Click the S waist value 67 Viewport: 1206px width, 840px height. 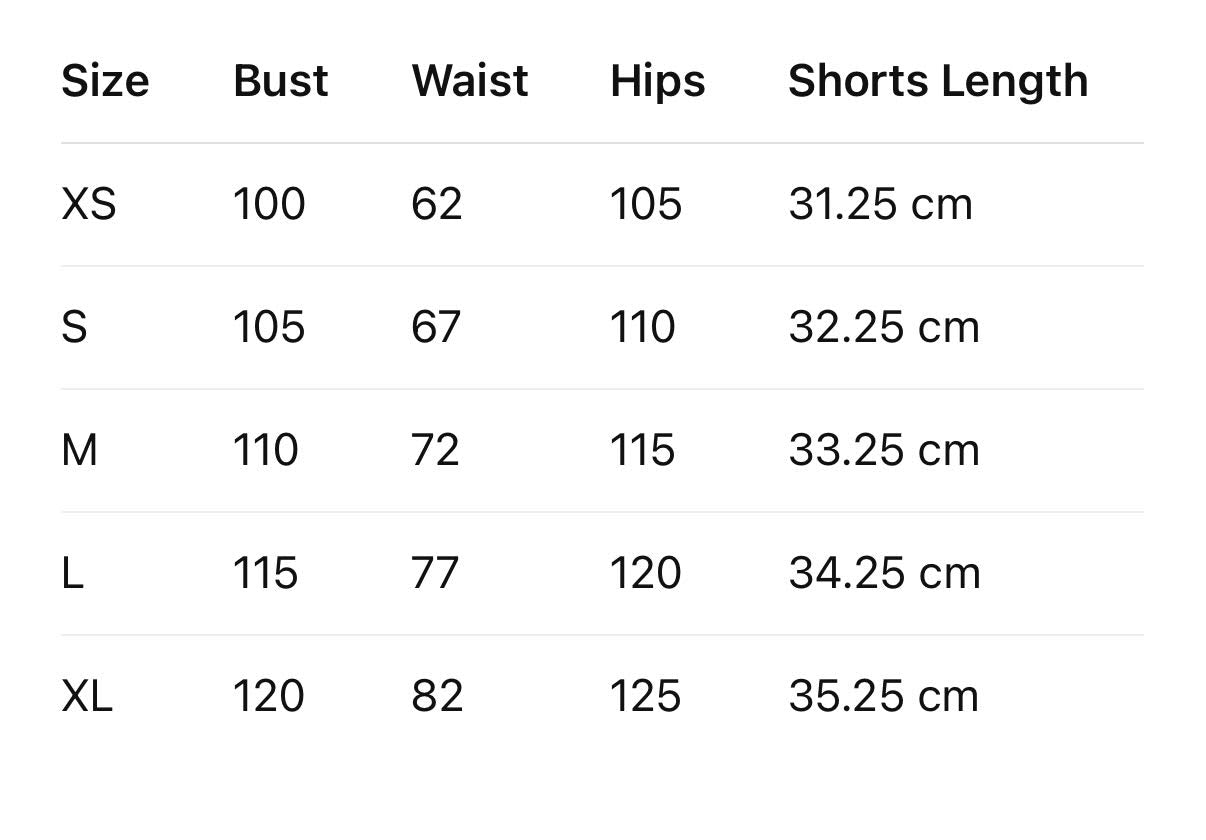(x=436, y=327)
